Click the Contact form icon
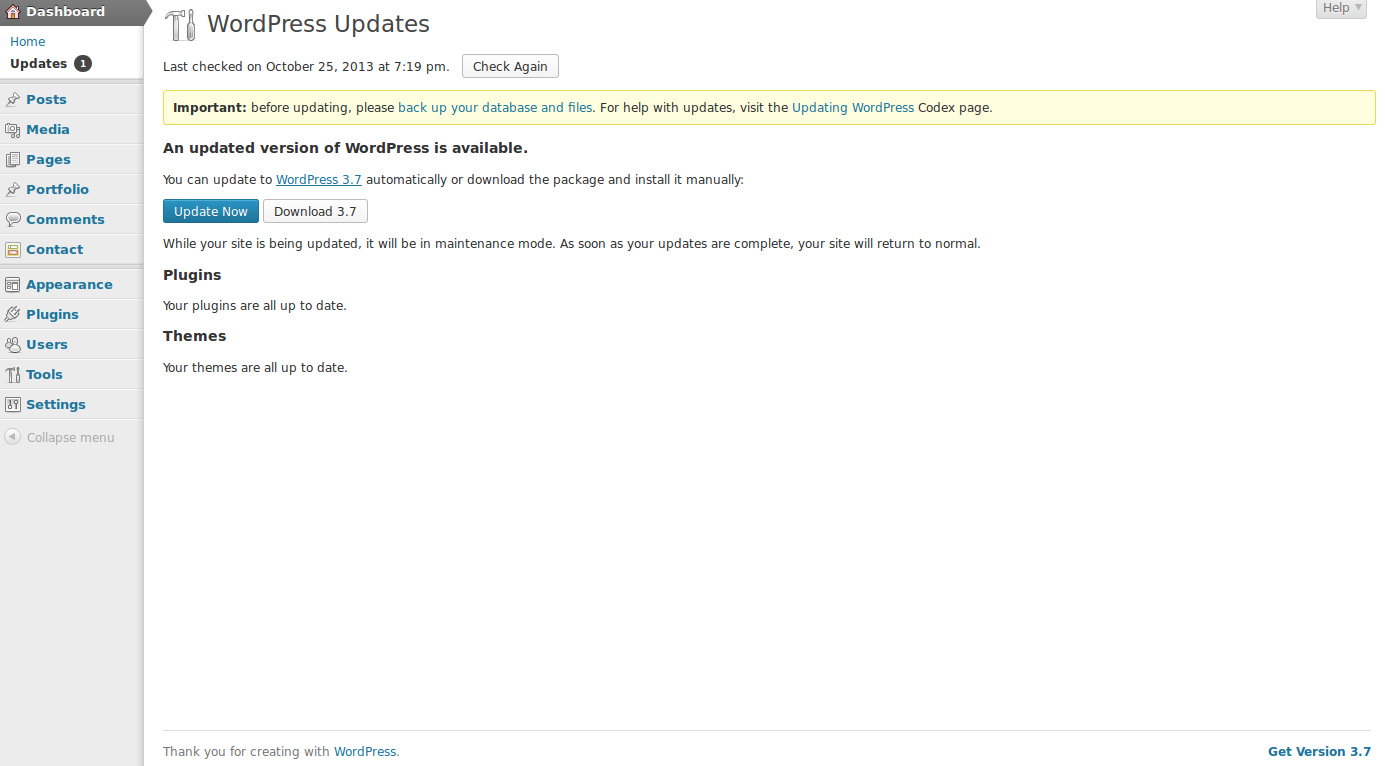 [x=13, y=250]
